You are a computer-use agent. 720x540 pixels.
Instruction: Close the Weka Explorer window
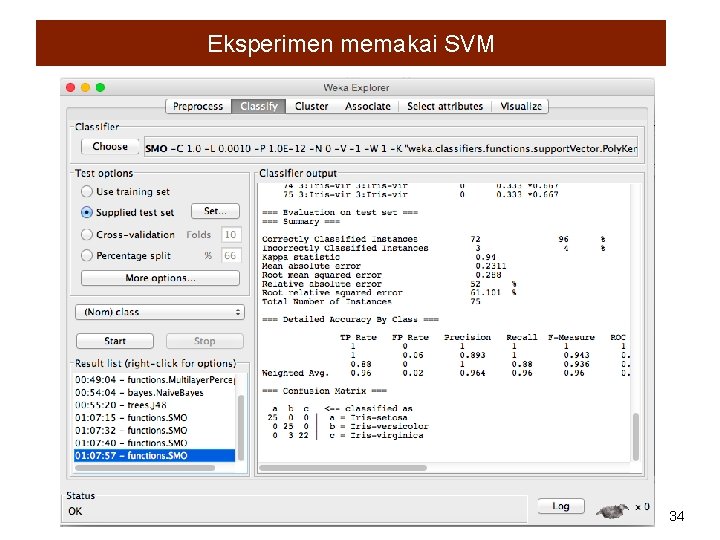click(71, 87)
